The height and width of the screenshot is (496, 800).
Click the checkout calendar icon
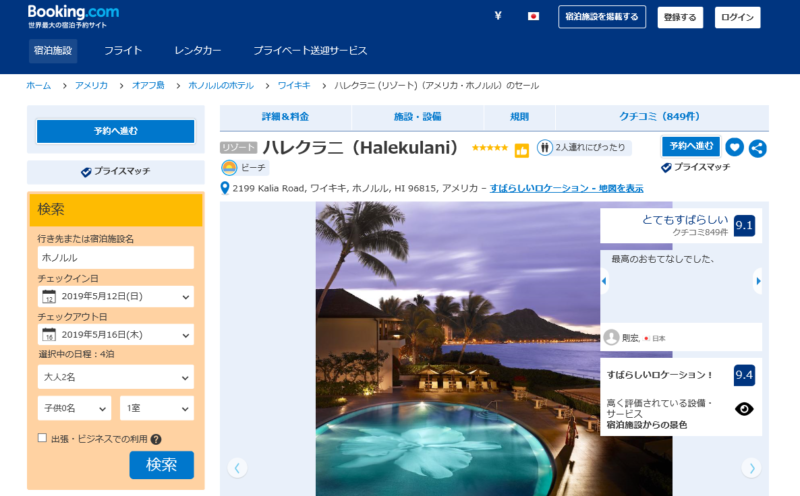(49, 335)
